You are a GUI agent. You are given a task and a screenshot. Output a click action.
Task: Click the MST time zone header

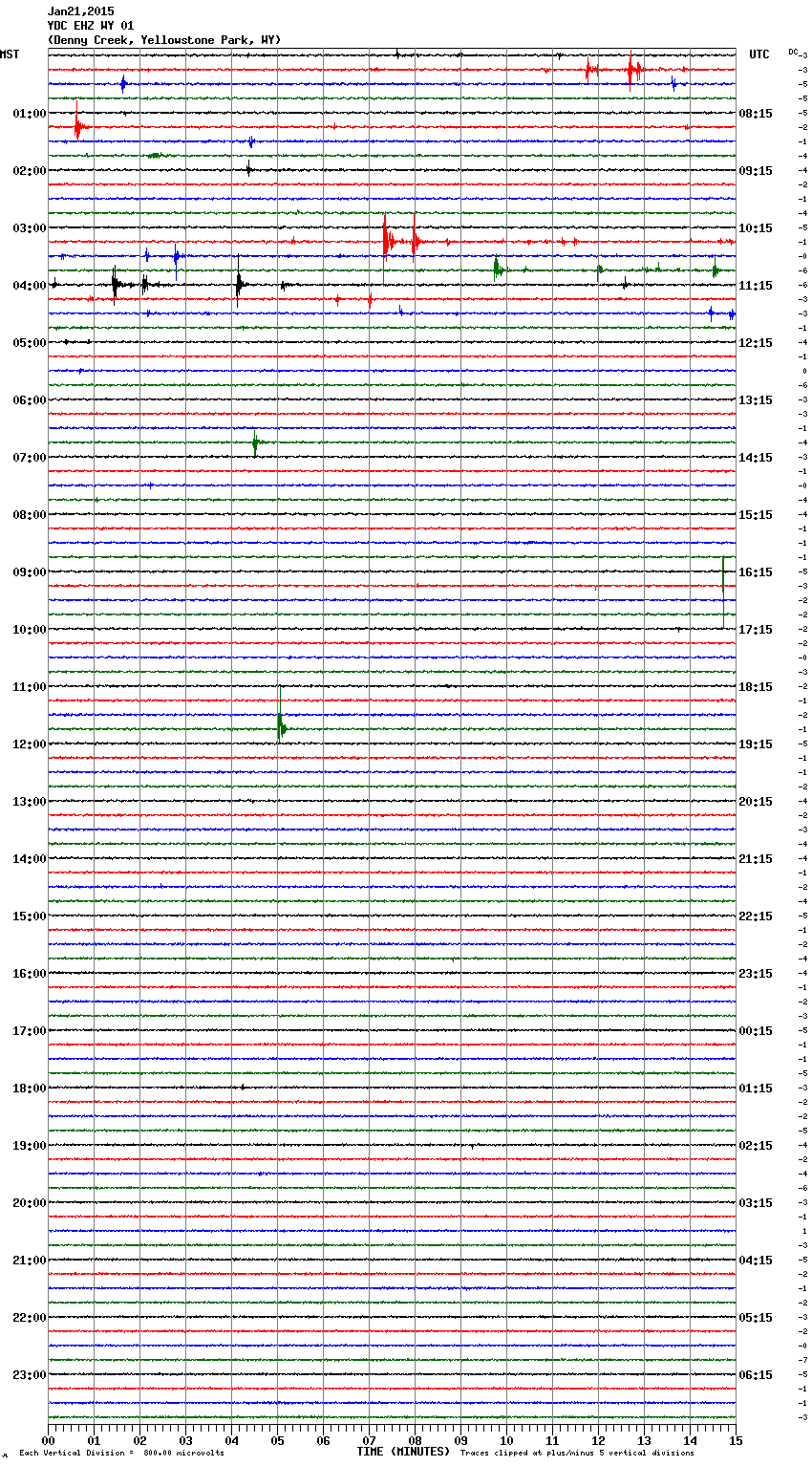click(10, 54)
